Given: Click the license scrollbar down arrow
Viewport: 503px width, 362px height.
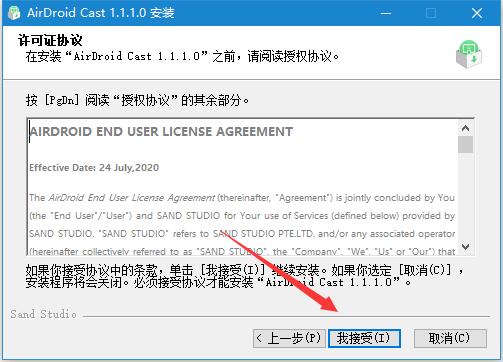Looking at the screenshot, I should click(x=465, y=247).
